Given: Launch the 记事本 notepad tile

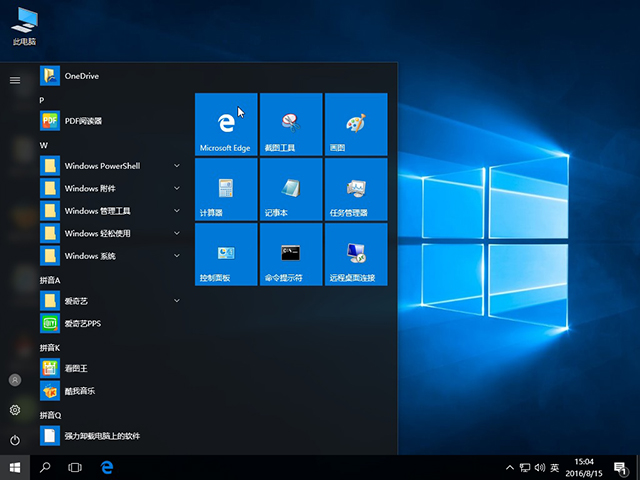Looking at the screenshot, I should [x=290, y=189].
